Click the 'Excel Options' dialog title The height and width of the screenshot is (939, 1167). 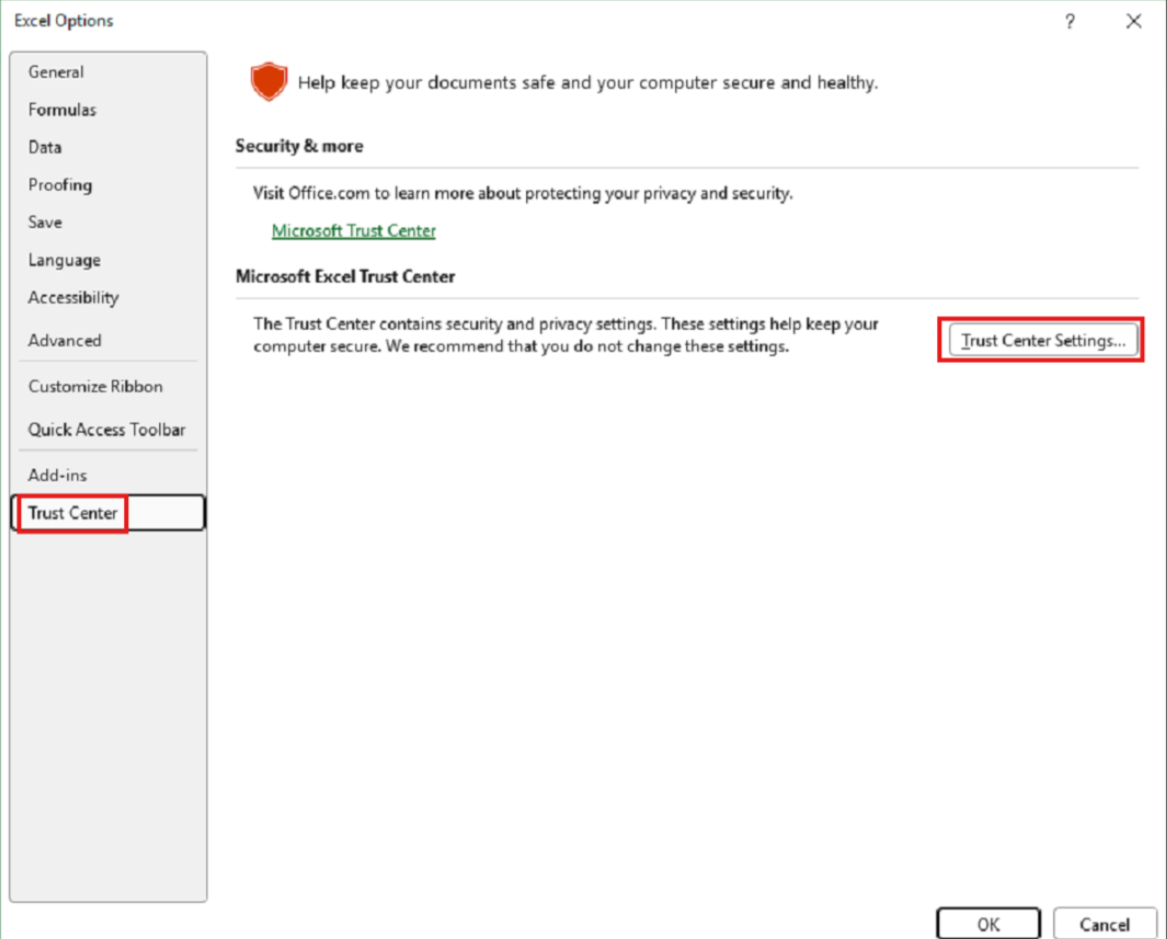tap(63, 20)
